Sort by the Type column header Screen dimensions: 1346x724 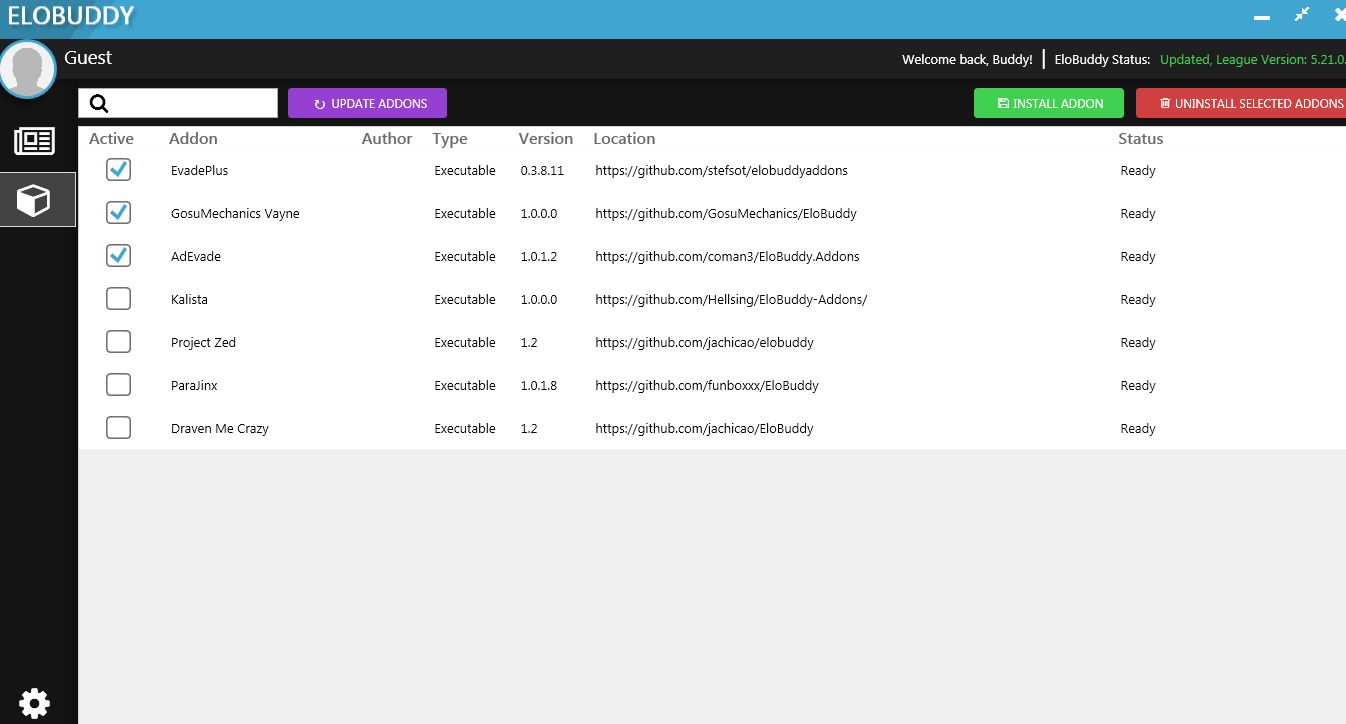(x=450, y=139)
